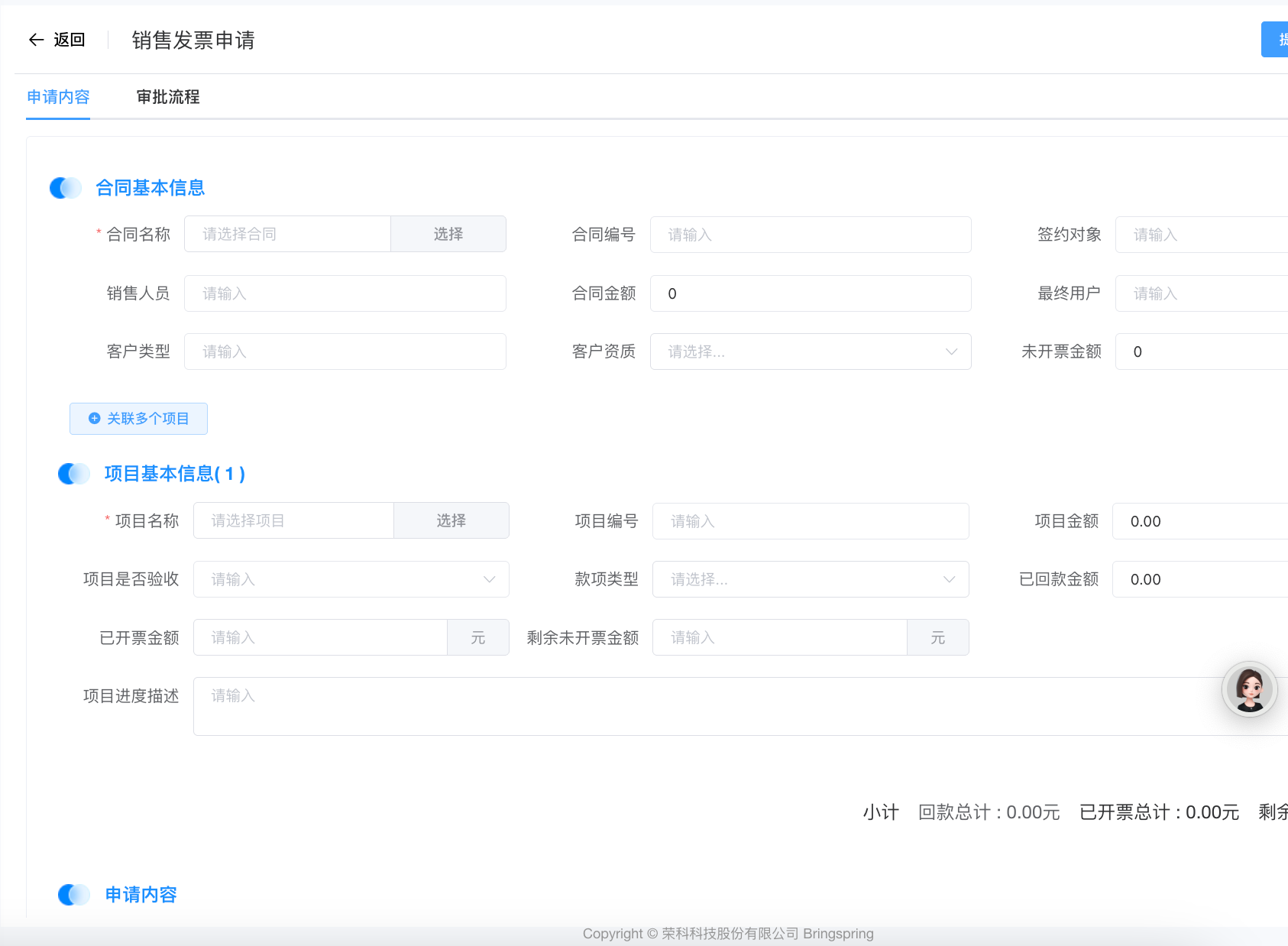Expand the 款项类型 dropdown
Viewport: 1288px width, 946px height.
pyautogui.click(x=810, y=580)
